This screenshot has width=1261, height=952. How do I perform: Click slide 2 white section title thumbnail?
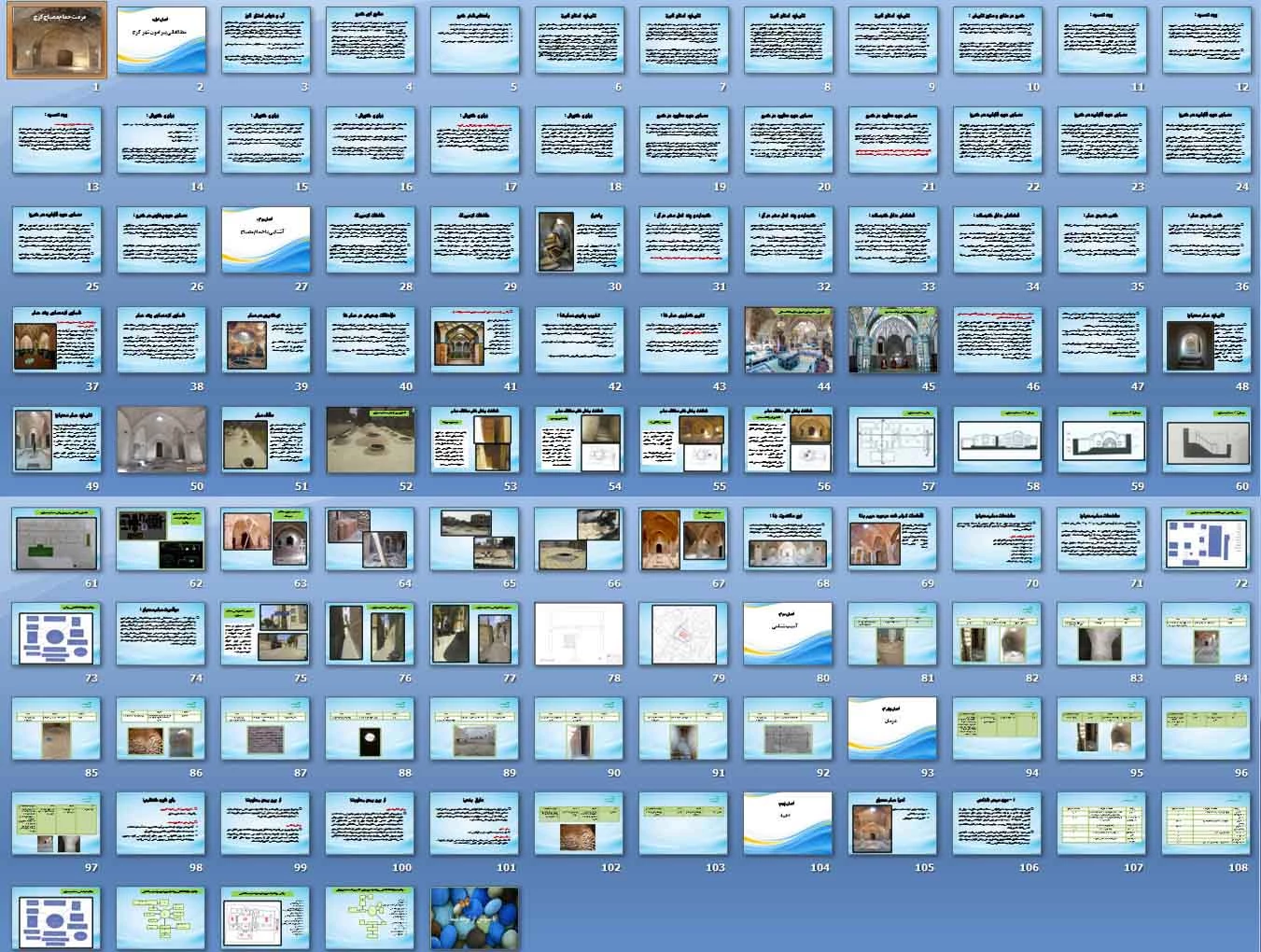(x=161, y=40)
